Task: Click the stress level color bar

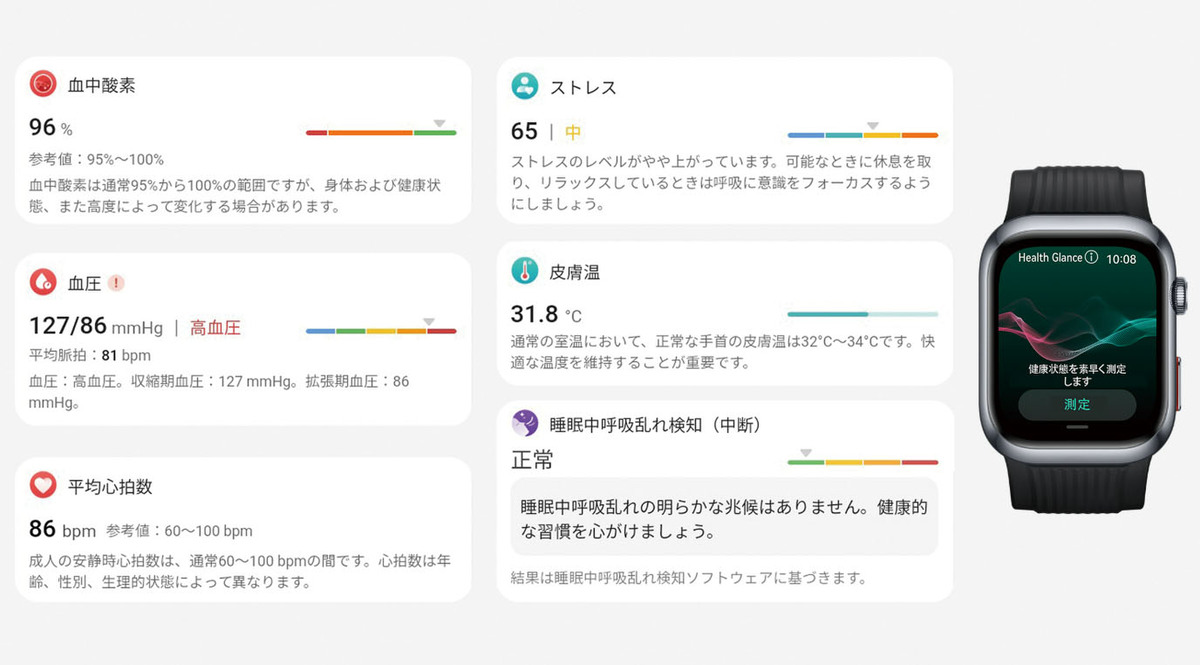Action: 862,134
